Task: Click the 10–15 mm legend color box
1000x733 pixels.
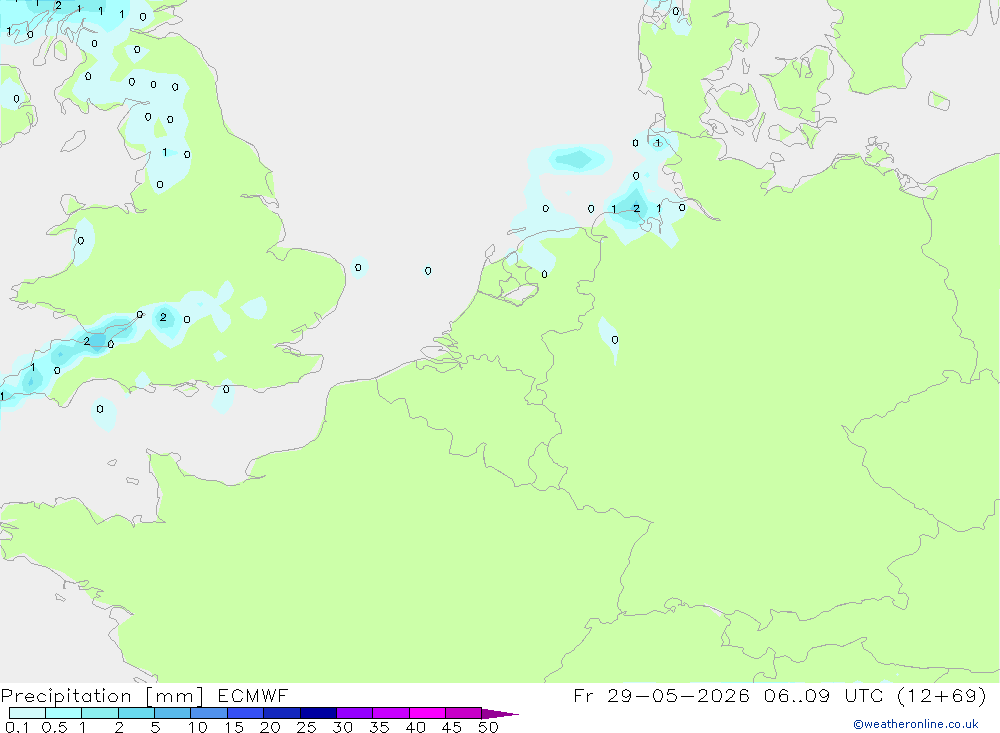Action: coord(209,713)
